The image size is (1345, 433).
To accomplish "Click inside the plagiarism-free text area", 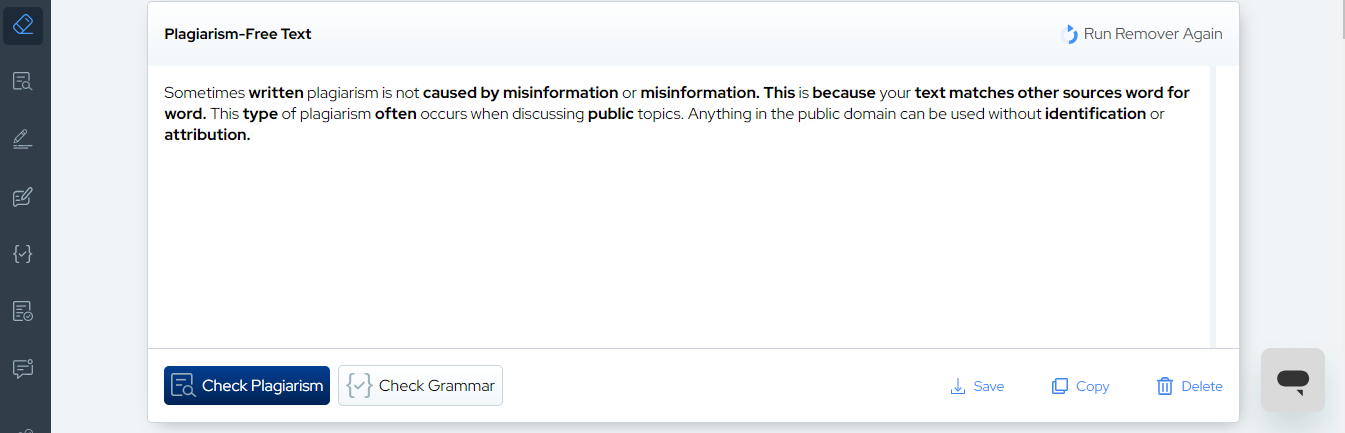I will click(679, 207).
